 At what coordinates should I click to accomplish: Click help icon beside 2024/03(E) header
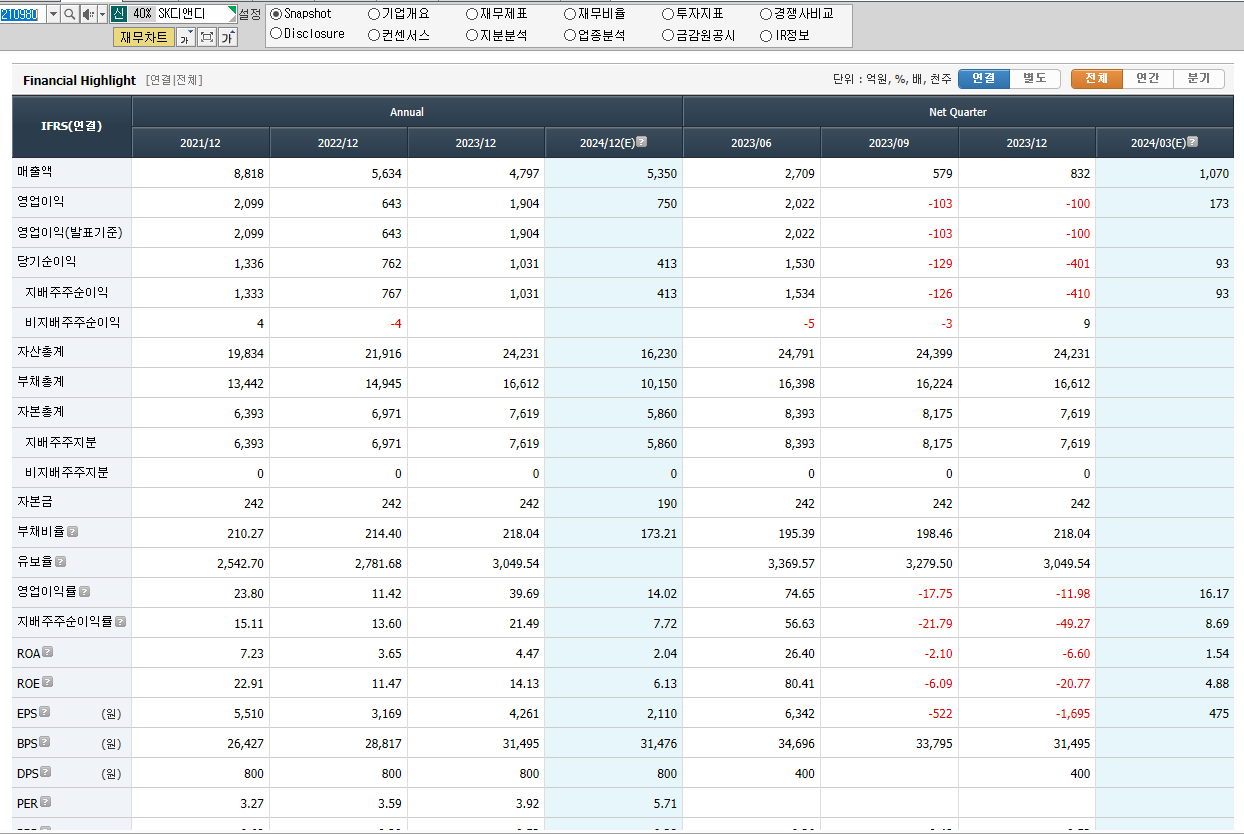(x=1192, y=142)
